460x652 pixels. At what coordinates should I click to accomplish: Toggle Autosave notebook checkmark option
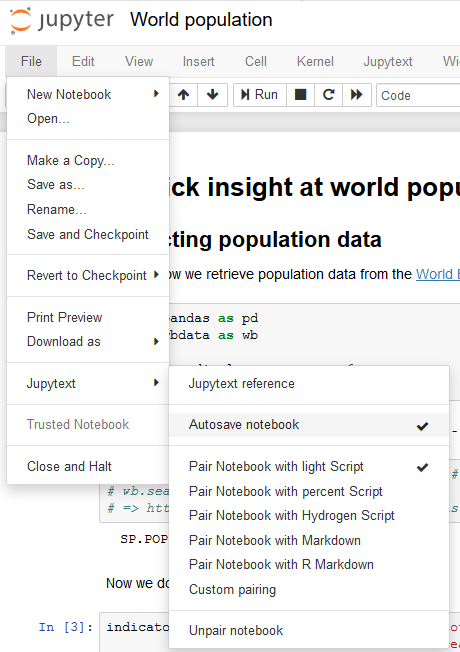coord(309,425)
